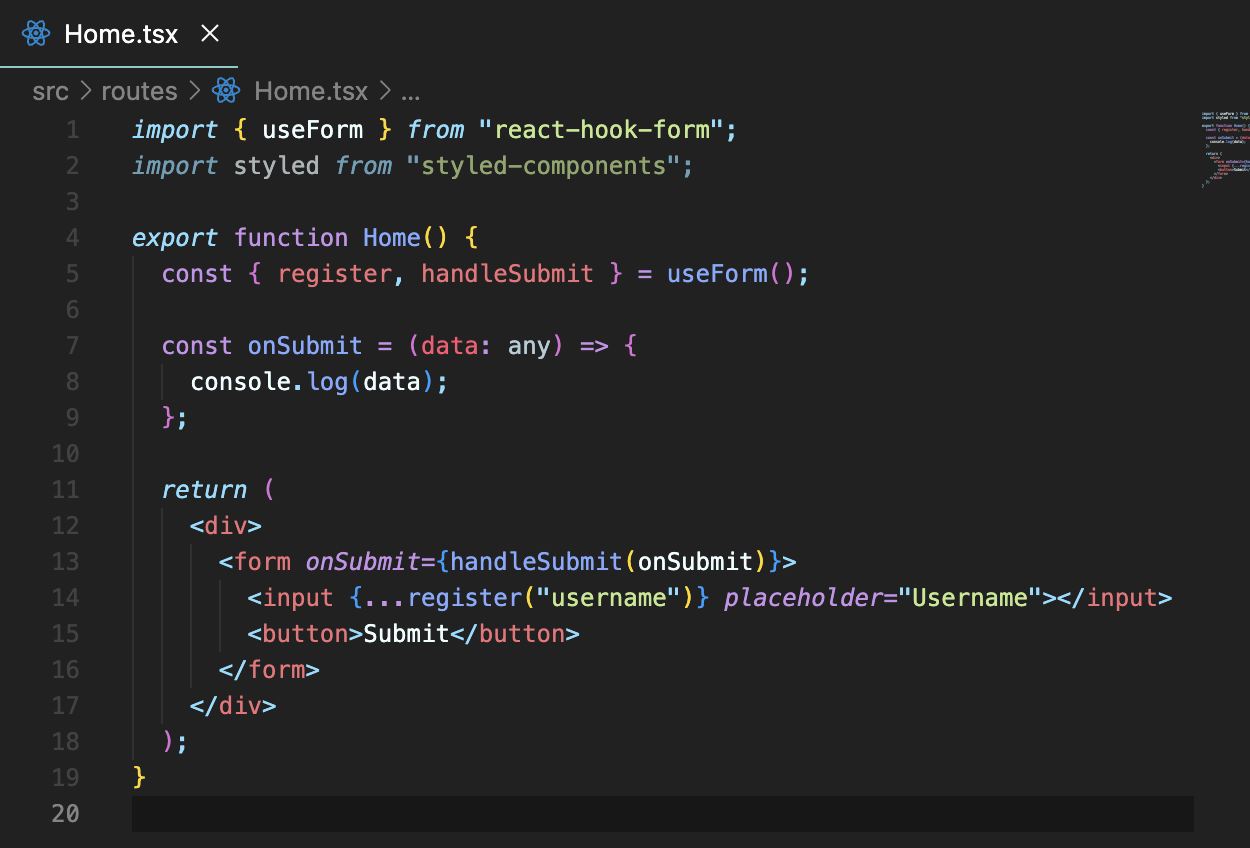
Task: Click the "Username" placeholder value
Action: tap(970, 598)
